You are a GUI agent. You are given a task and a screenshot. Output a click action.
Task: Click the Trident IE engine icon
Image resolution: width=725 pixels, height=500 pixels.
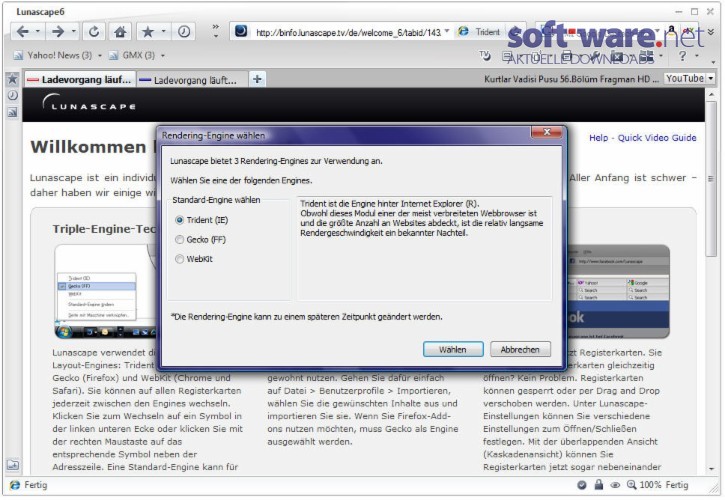tap(463, 31)
